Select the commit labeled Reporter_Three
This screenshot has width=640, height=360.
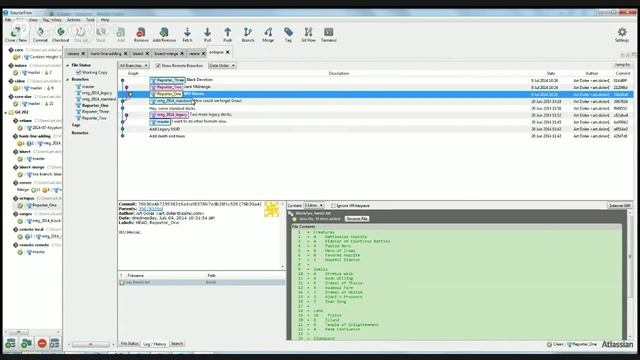375,80
